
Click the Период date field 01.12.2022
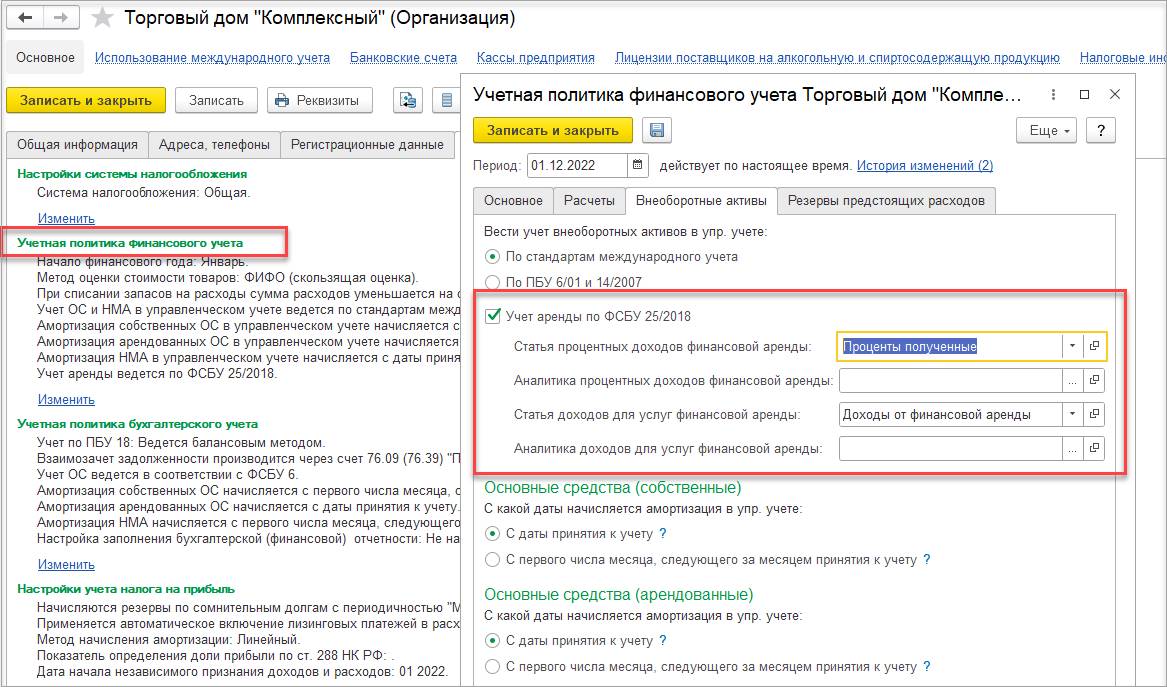[x=578, y=165]
